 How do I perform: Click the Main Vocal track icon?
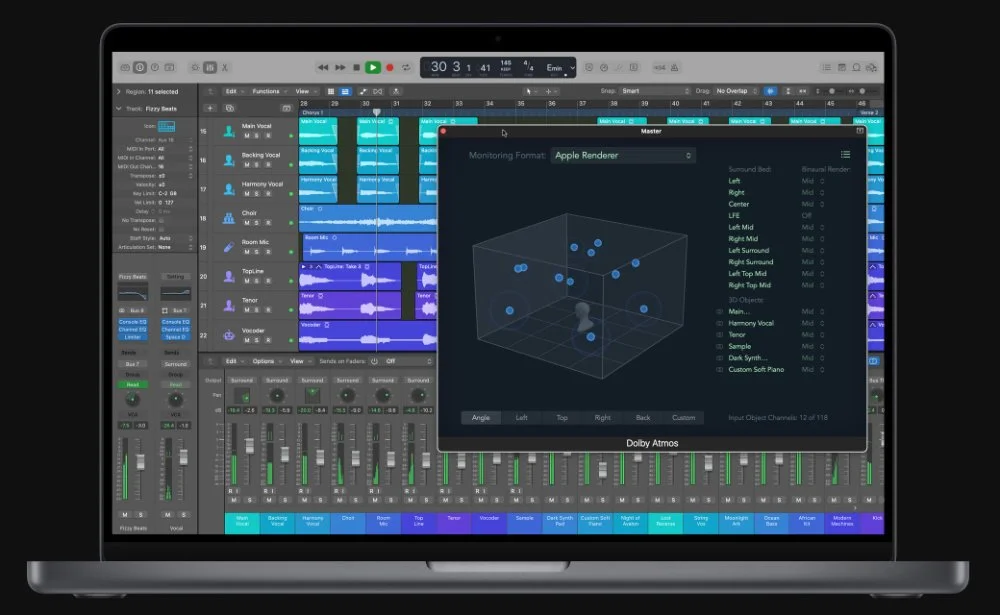click(228, 131)
